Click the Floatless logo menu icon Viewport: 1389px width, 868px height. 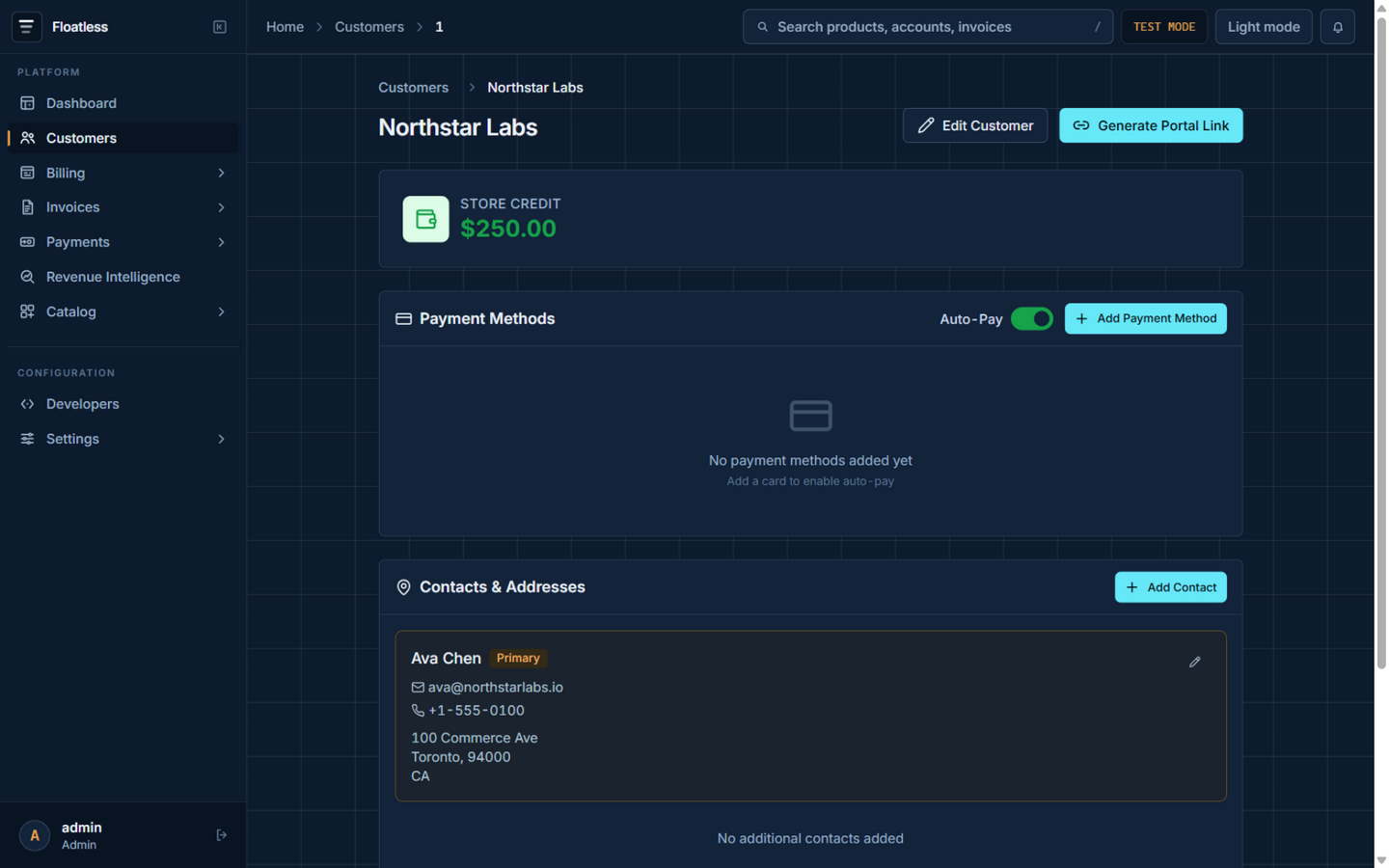pos(27,27)
